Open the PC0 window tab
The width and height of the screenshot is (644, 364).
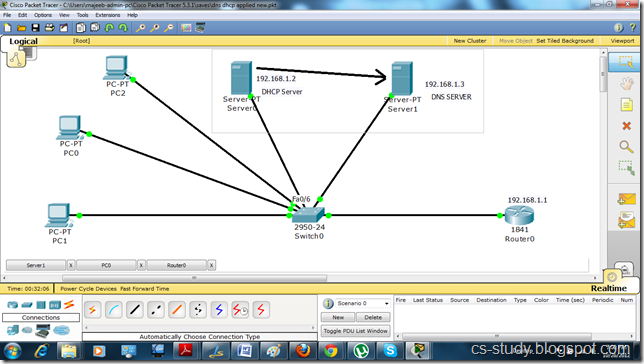[106, 265]
